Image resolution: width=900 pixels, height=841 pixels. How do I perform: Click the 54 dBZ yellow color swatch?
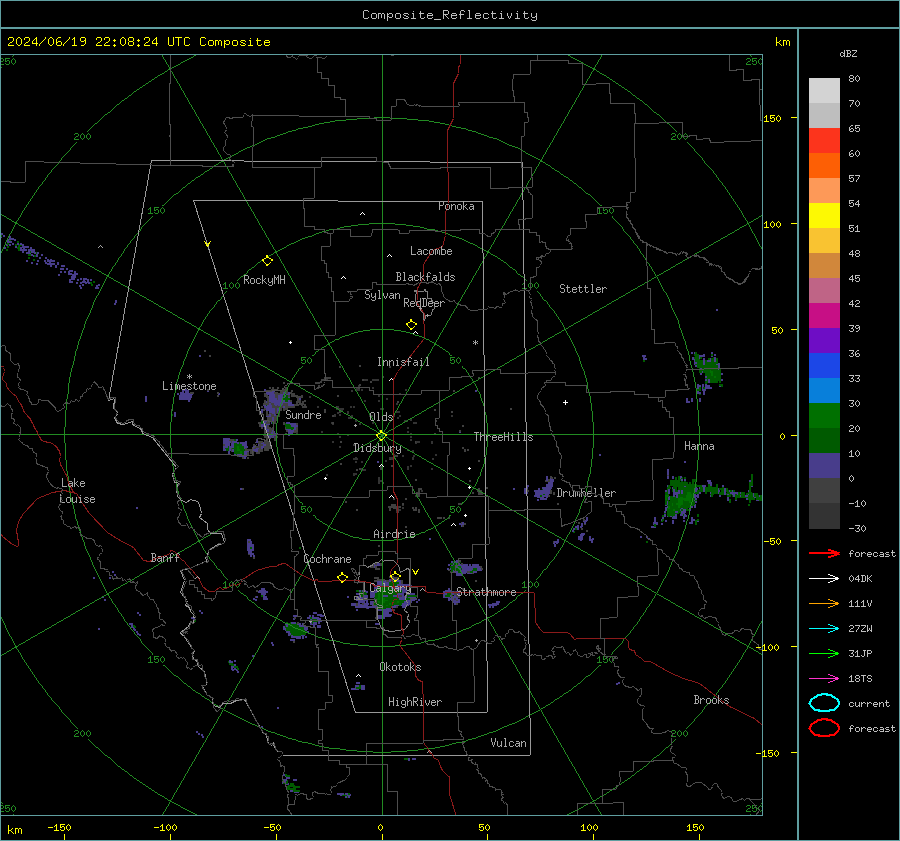[824, 215]
